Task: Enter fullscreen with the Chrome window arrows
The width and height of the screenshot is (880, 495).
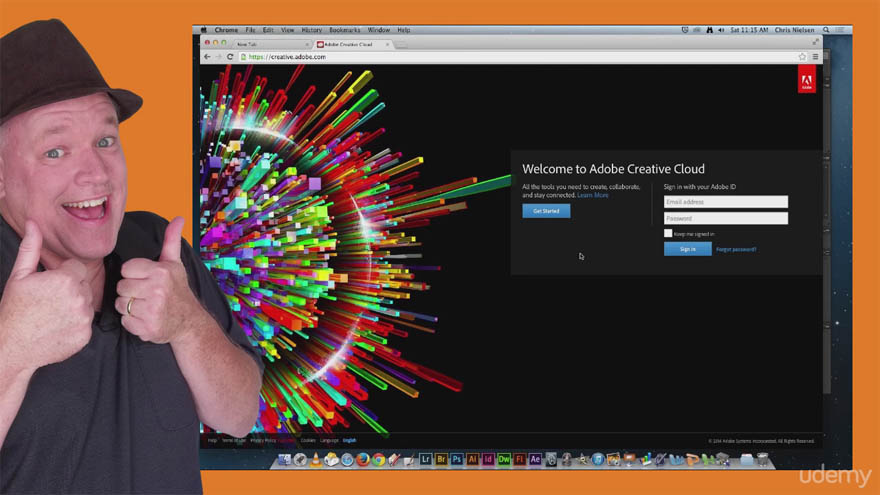Action: tap(815, 42)
